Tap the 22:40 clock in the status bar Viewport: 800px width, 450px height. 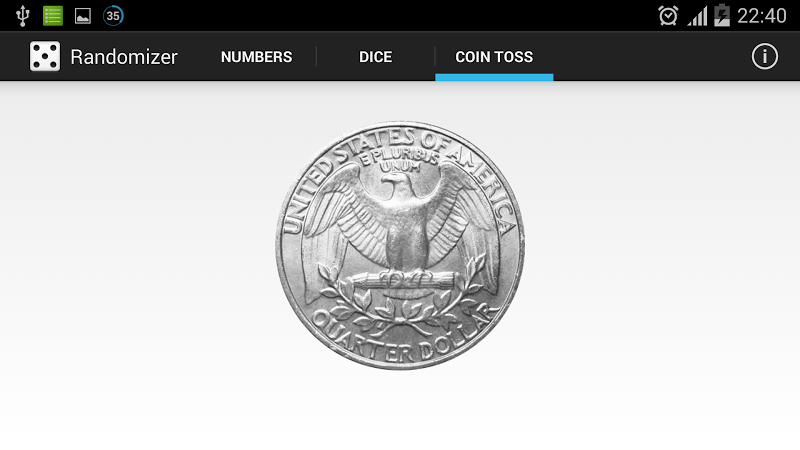pyautogui.click(x=762, y=16)
